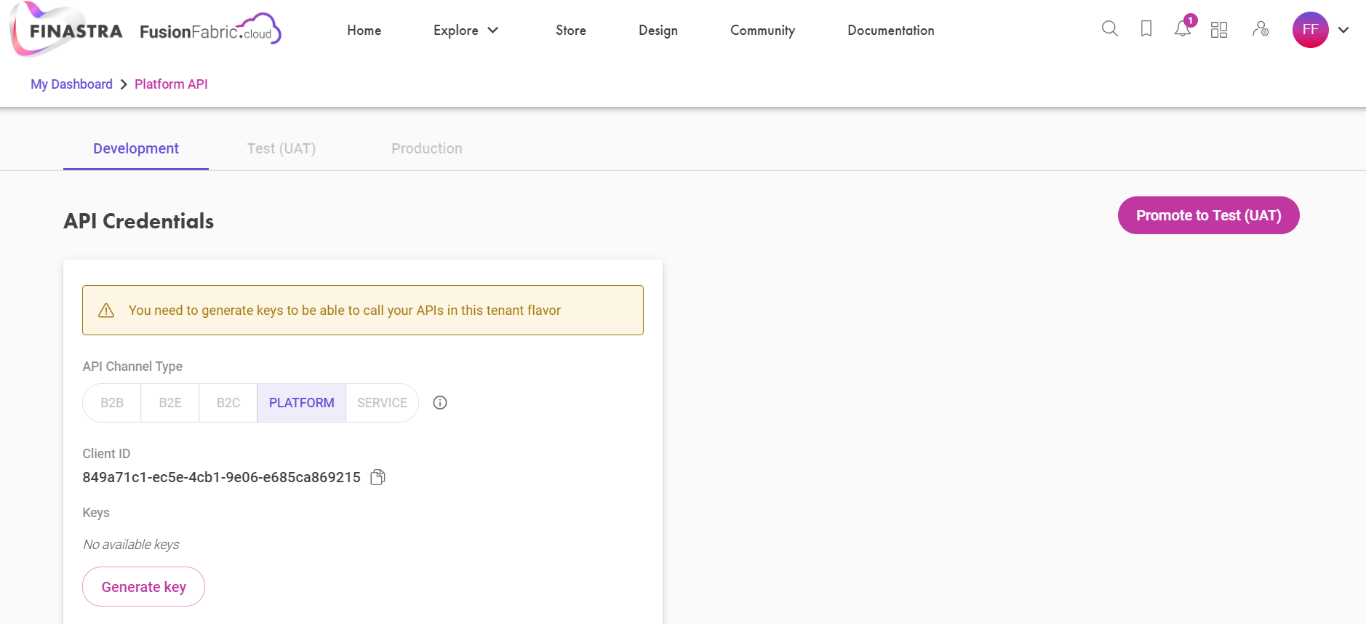
Task: Switch to the Development tab
Action: click(x=136, y=148)
